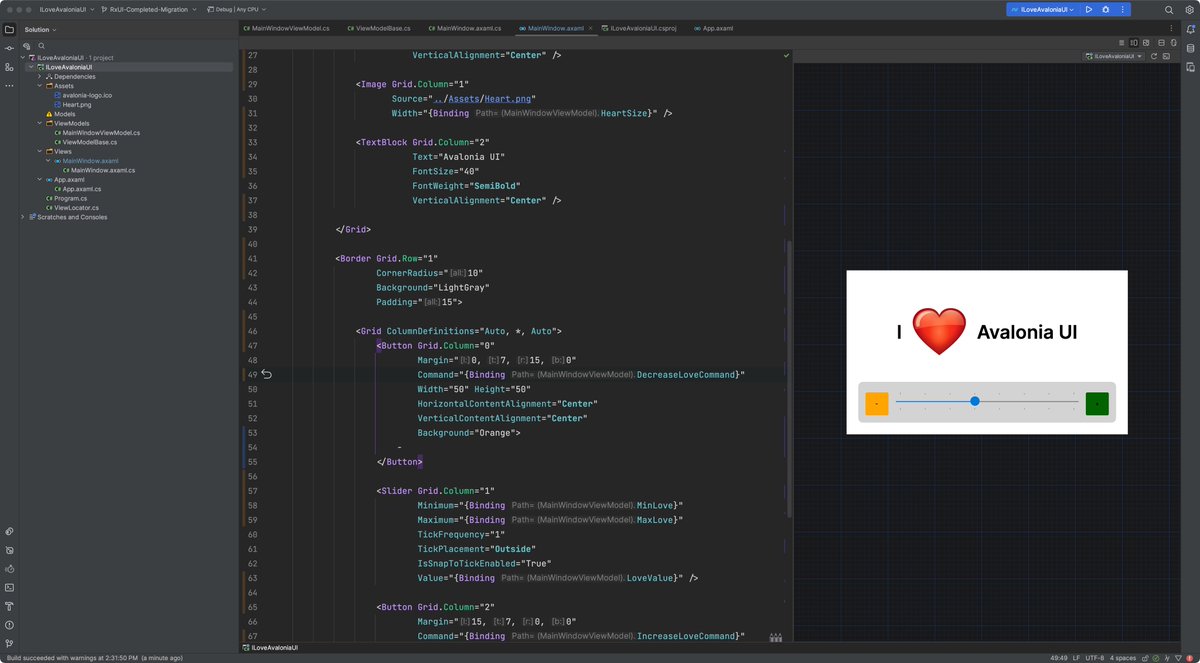
Task: Refresh the Avalonia previewer
Action: pos(1154,56)
